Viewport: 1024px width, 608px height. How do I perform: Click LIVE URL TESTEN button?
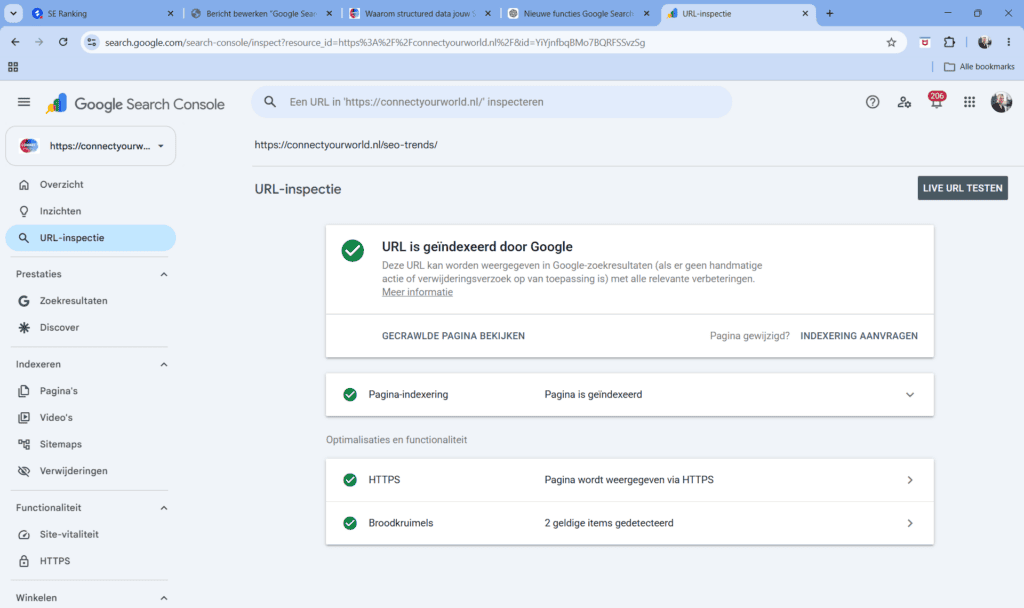(x=963, y=188)
